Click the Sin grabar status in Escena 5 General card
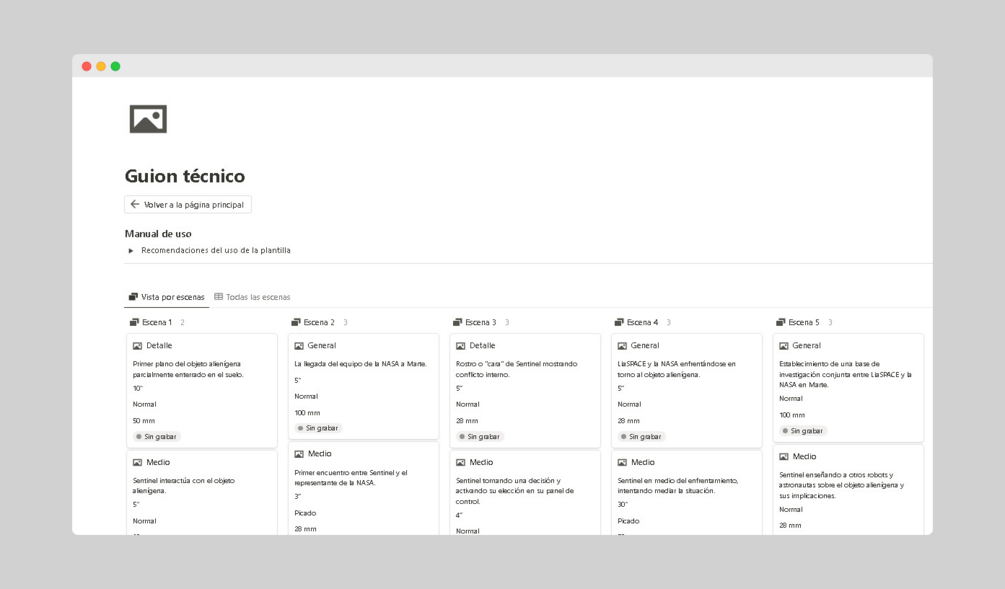Viewport: 1005px width, 589px height. [x=806, y=431]
